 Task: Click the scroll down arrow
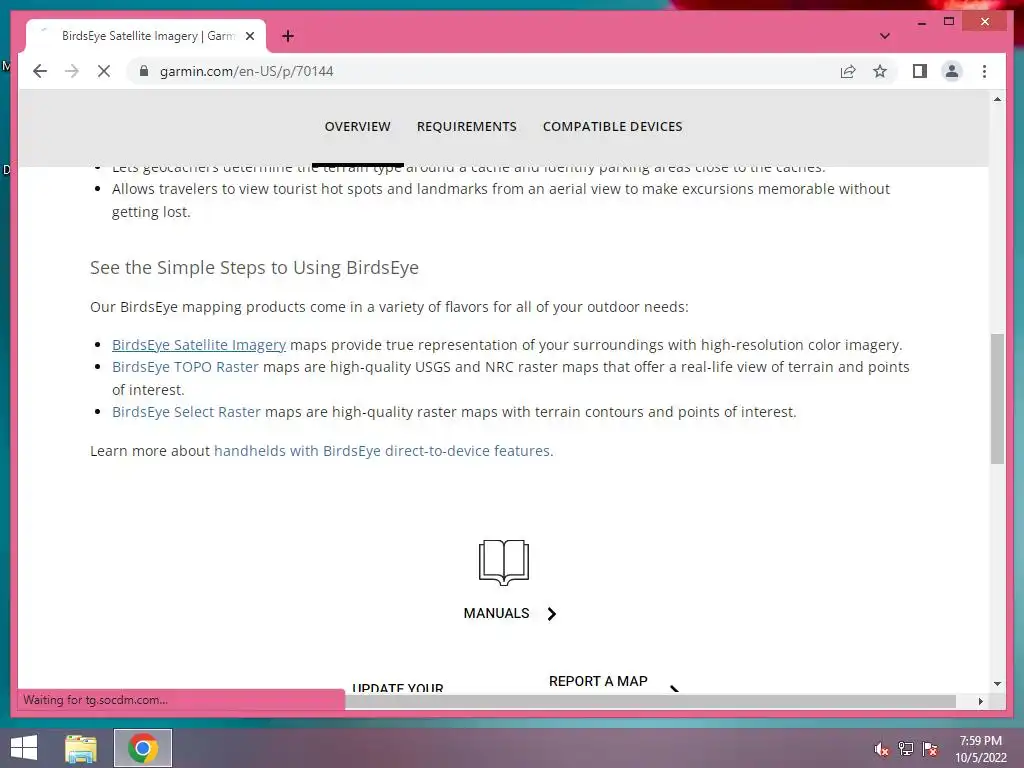pyautogui.click(x=997, y=684)
